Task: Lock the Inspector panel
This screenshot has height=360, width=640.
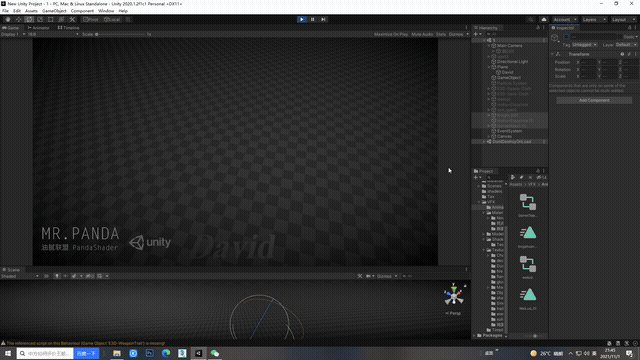Action: click(x=629, y=28)
